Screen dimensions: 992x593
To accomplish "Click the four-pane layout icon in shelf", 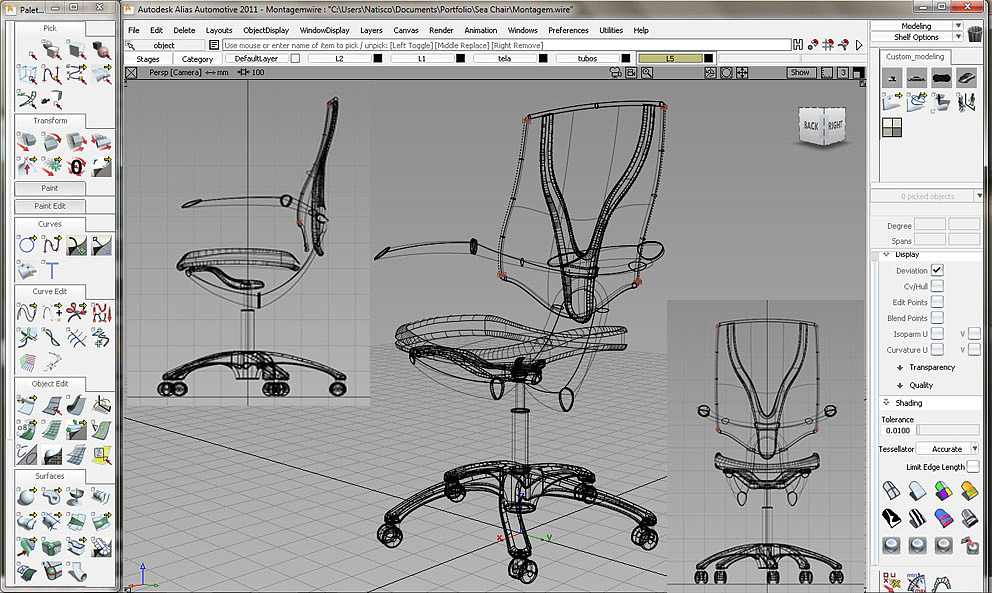I will tap(891, 127).
